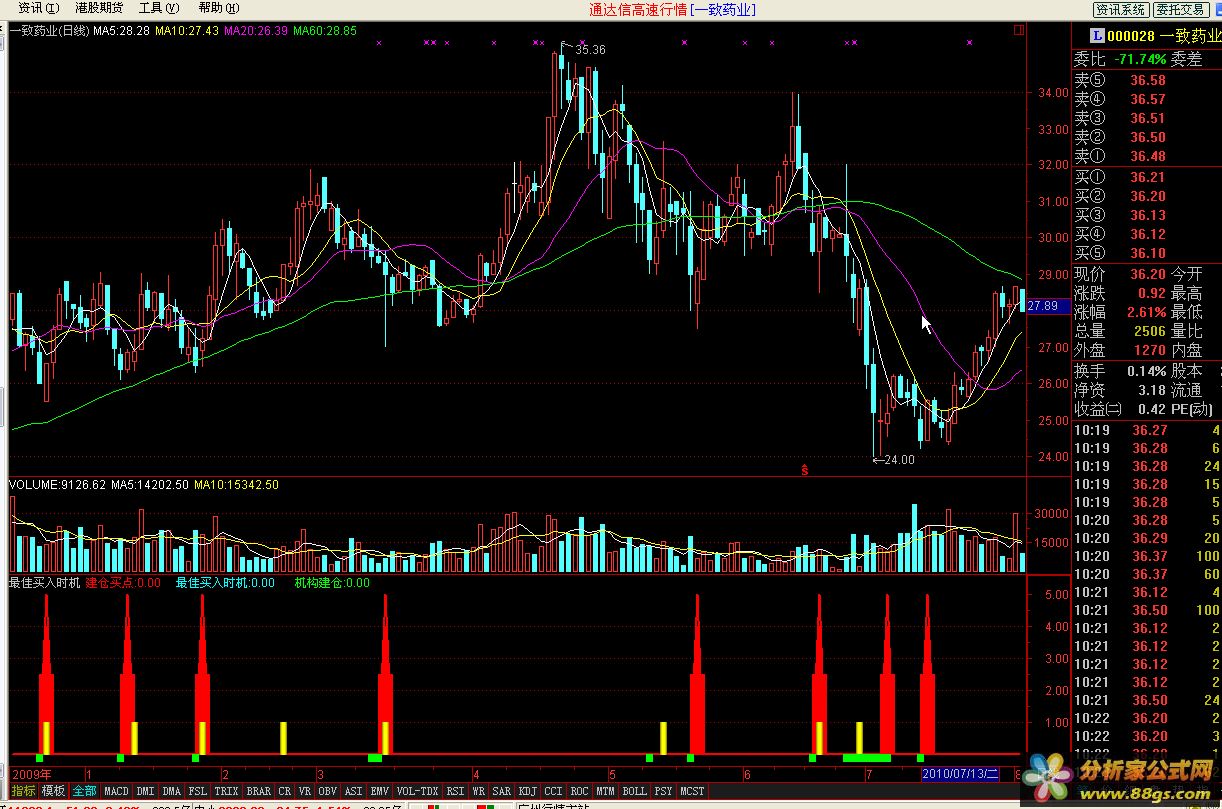The height and width of the screenshot is (809, 1222).
Task: Click the 建仓买点:0.00 indicator label
Action: coord(123,582)
